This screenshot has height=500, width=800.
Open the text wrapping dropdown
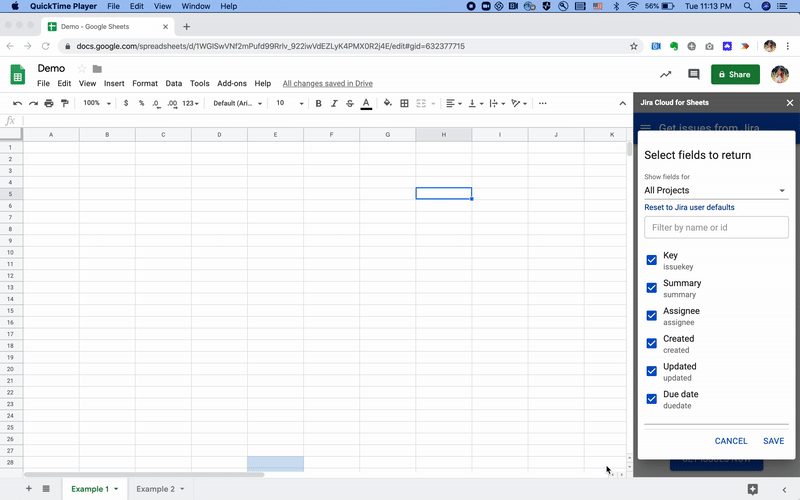click(497, 104)
